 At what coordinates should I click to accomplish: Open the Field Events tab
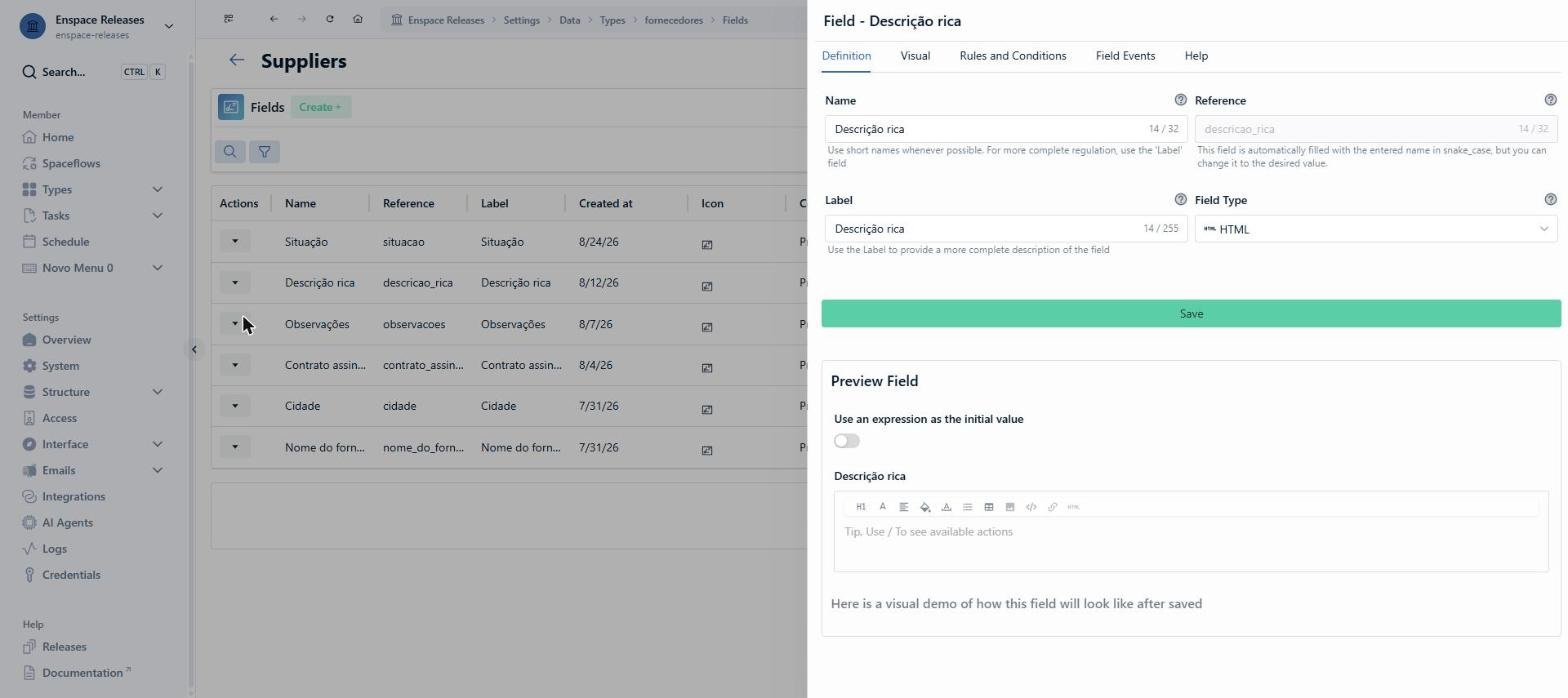(1125, 56)
